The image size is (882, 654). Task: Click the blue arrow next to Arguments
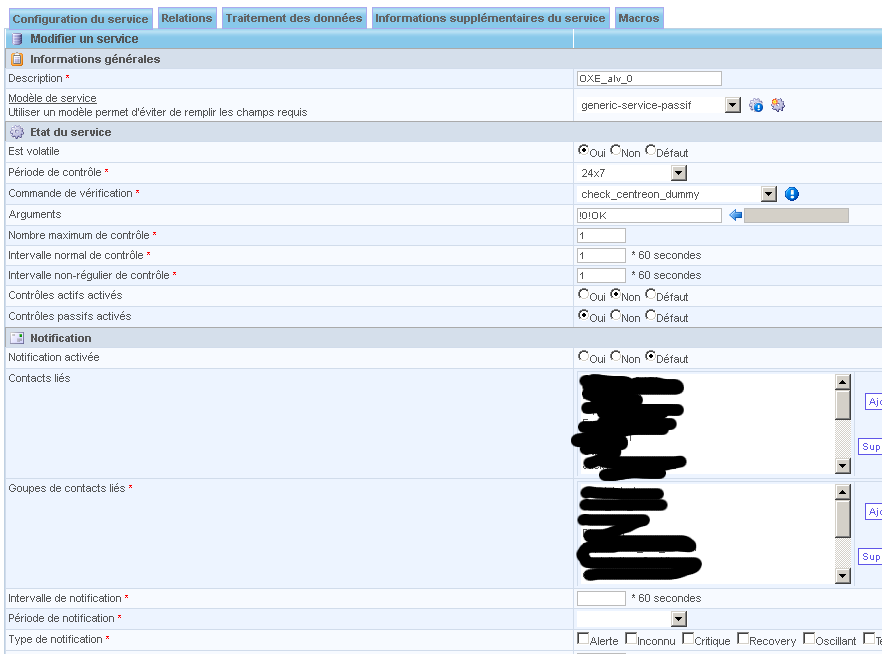(x=736, y=215)
